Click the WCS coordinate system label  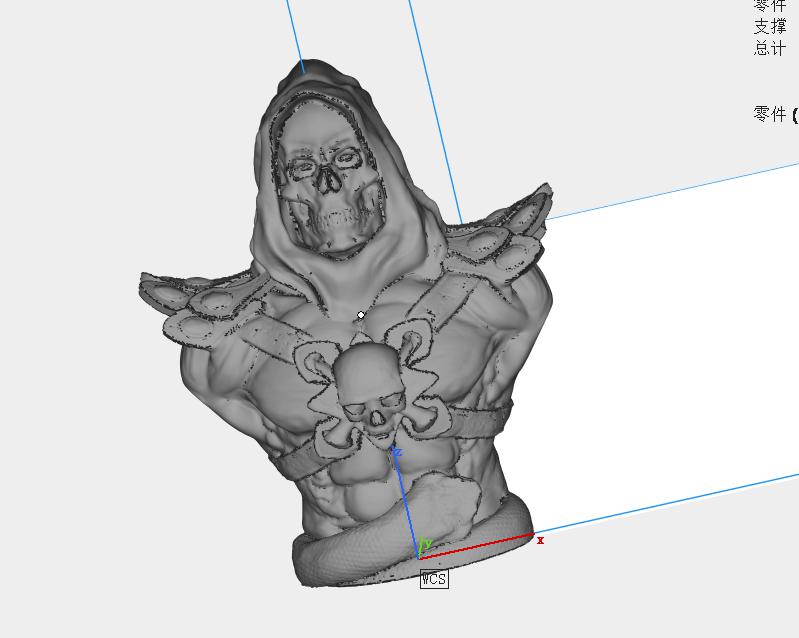click(434, 579)
